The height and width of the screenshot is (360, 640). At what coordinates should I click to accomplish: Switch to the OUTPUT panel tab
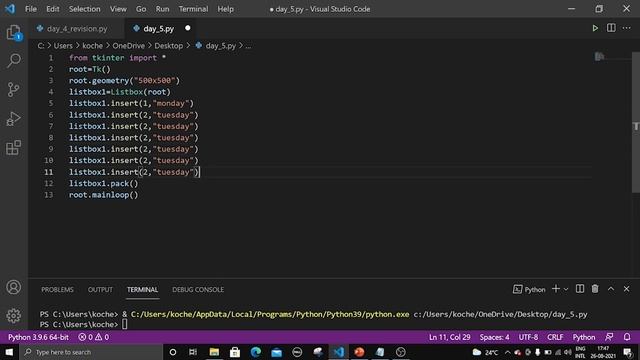pyautogui.click(x=100, y=289)
